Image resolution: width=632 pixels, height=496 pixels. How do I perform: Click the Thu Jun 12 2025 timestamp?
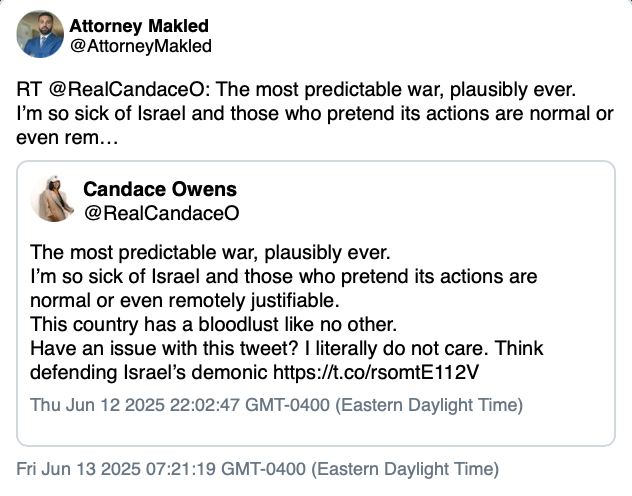[x=276, y=405]
